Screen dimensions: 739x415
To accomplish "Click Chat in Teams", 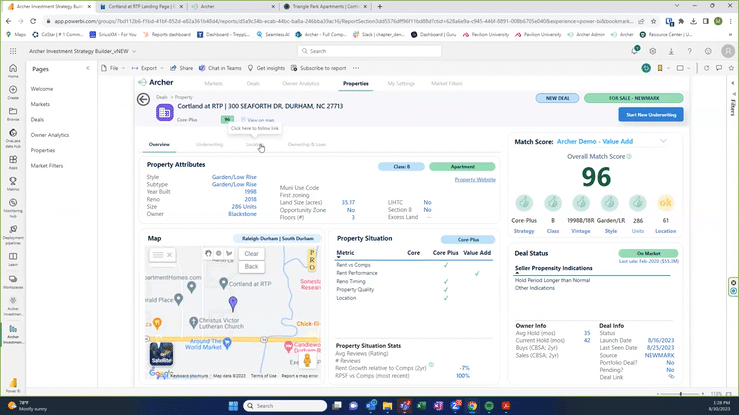I will 220,68.
